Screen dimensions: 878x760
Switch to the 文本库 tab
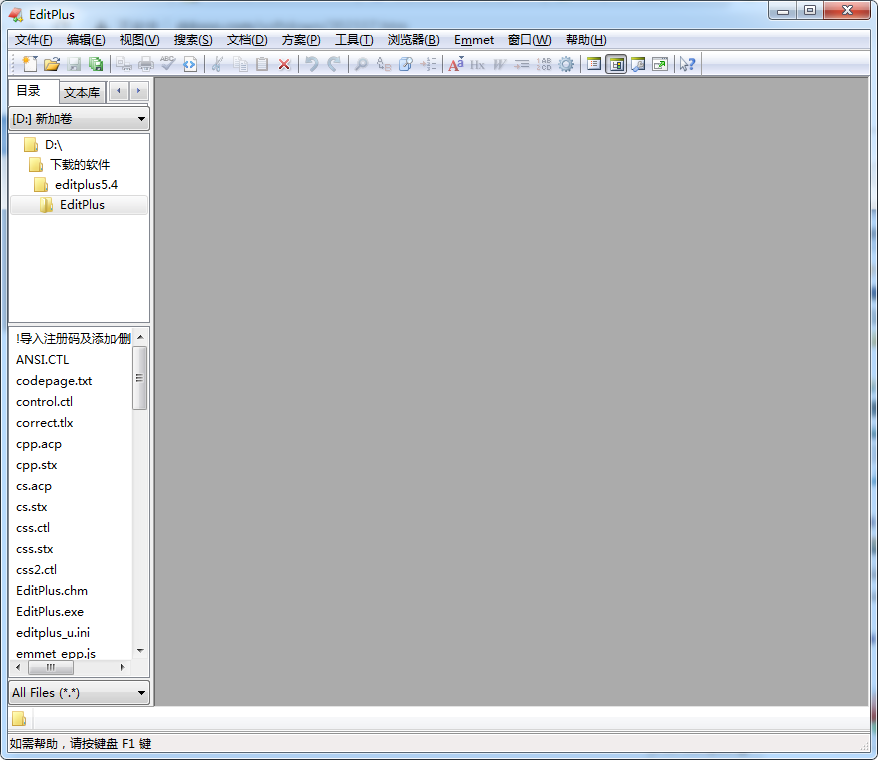[81, 93]
